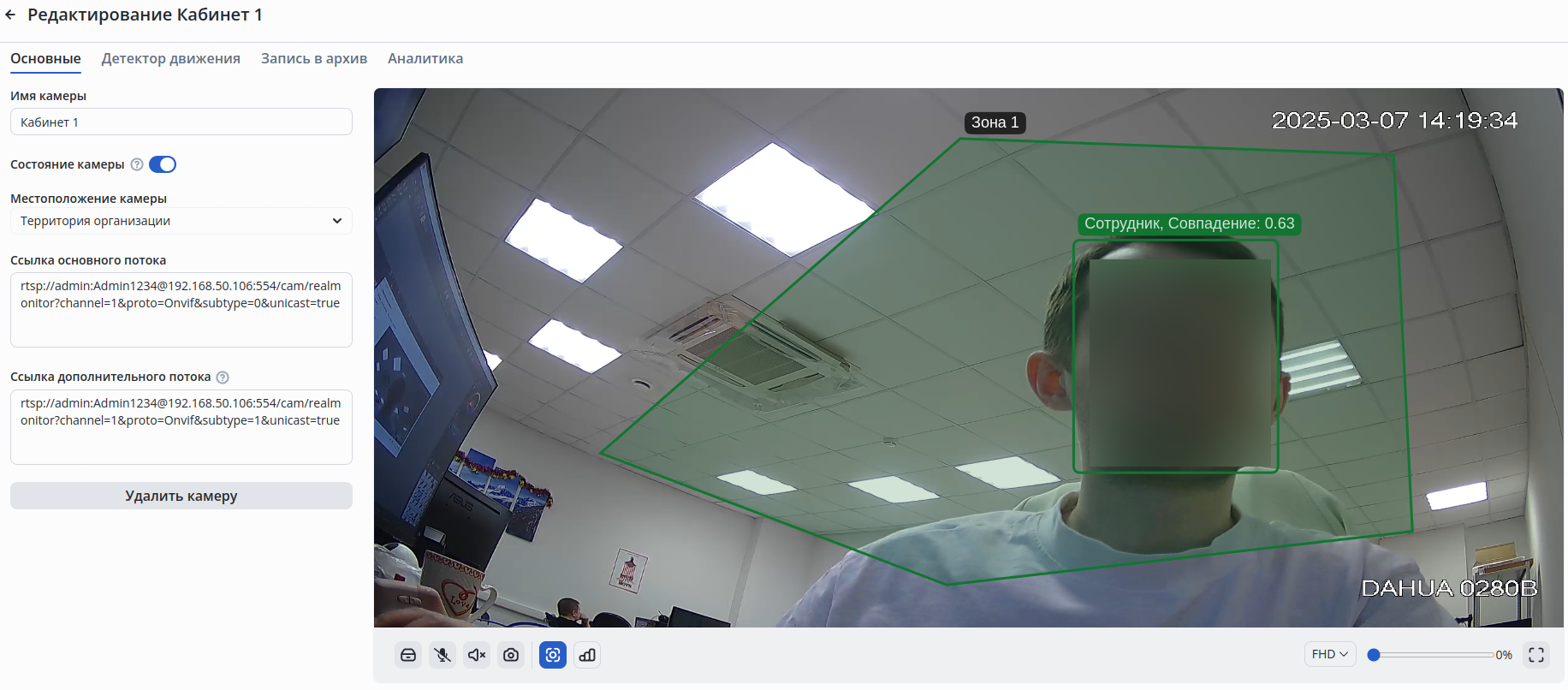Click the Местоположение камеры label
The width and height of the screenshot is (1568, 690).
coord(88,199)
